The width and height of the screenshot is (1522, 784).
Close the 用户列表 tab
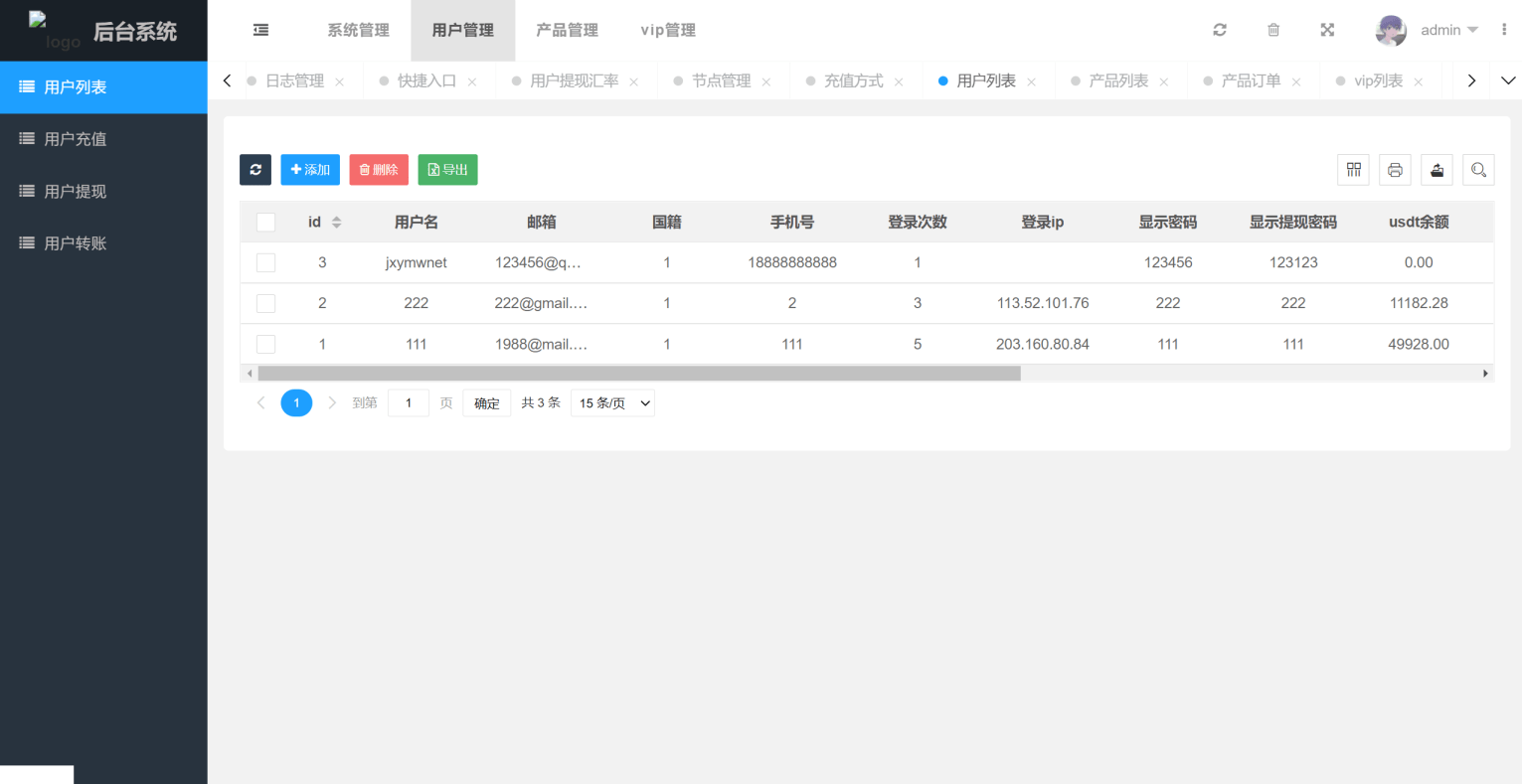[1032, 81]
